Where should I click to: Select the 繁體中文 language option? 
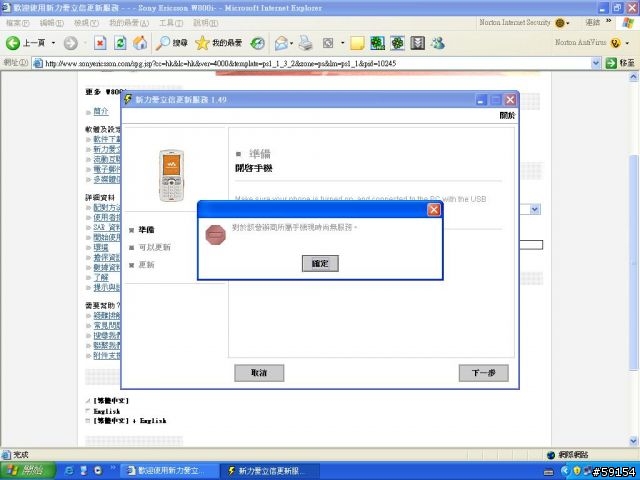[x=111, y=401]
